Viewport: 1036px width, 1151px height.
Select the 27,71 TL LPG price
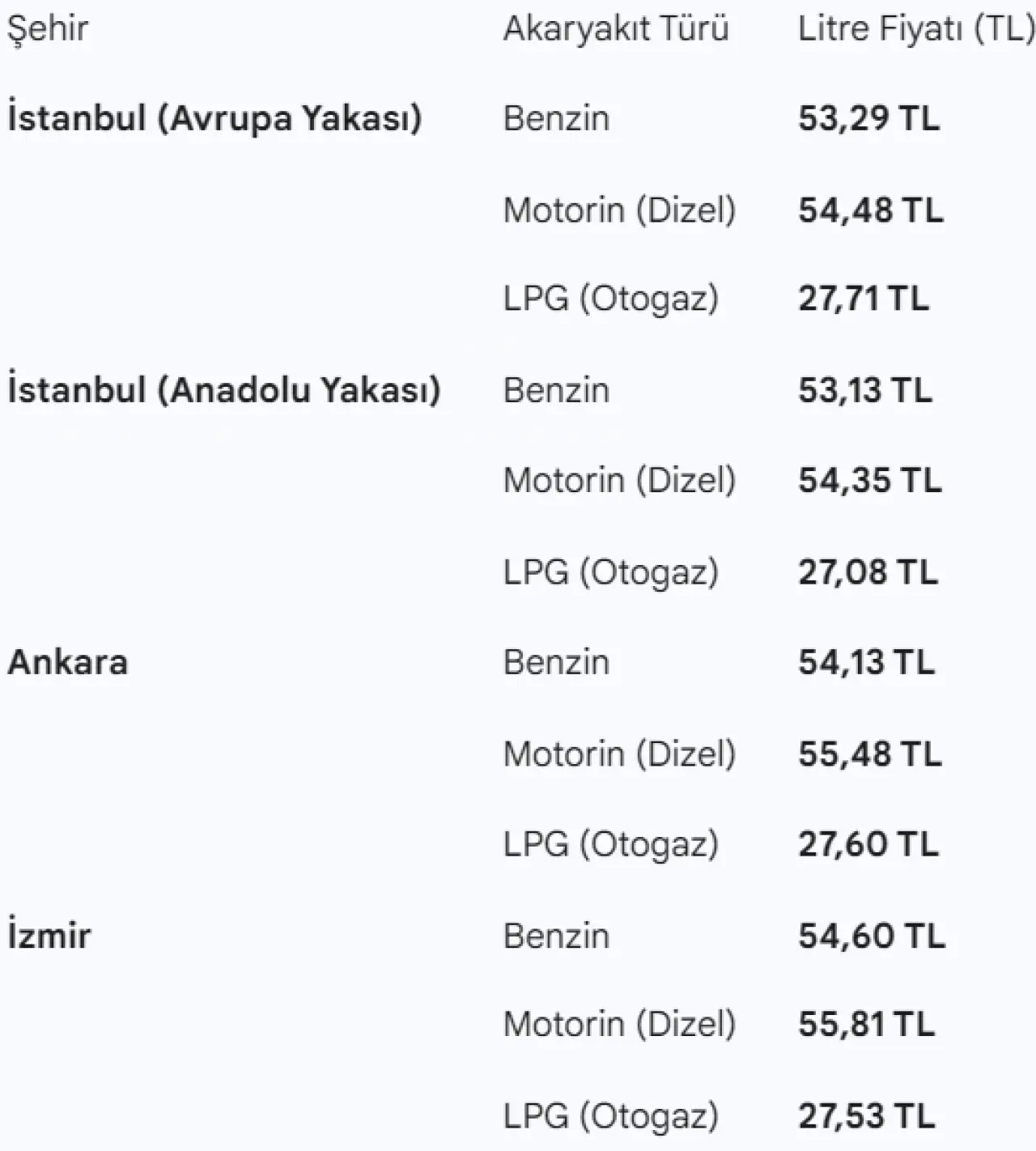coord(863,299)
